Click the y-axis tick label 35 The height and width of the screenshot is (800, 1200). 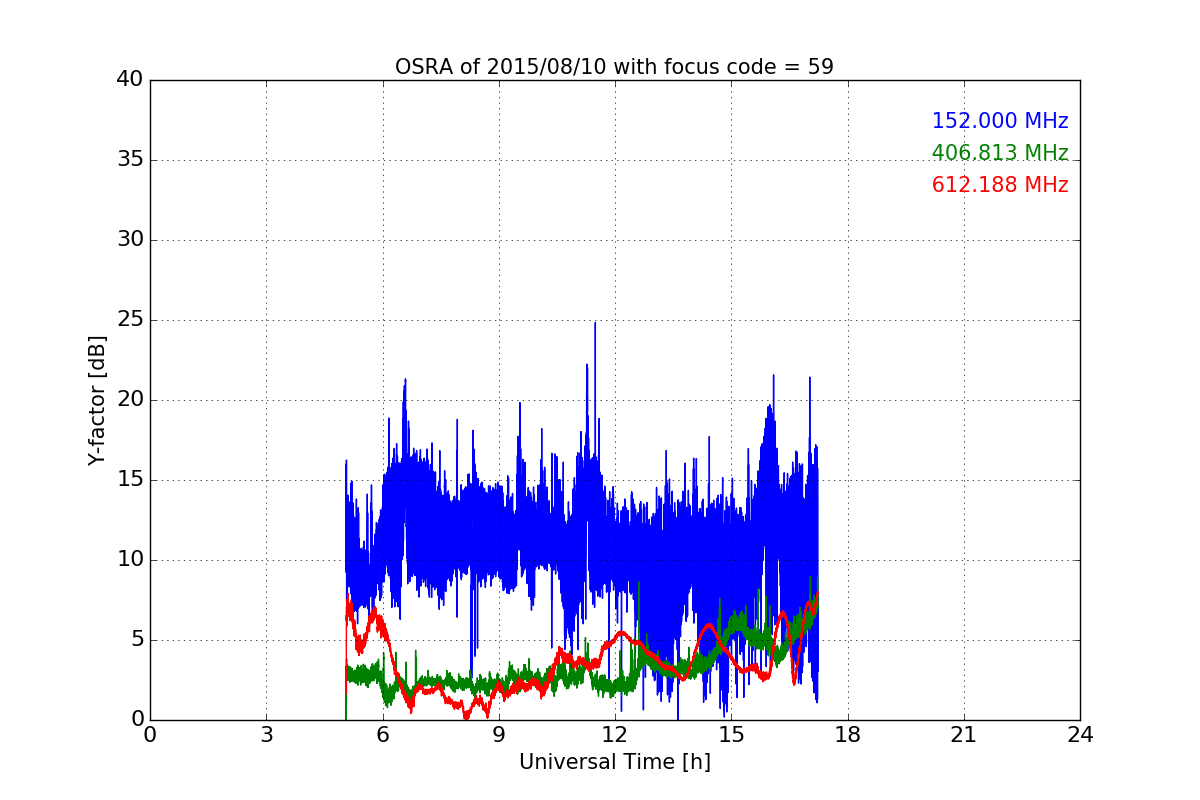(131, 160)
